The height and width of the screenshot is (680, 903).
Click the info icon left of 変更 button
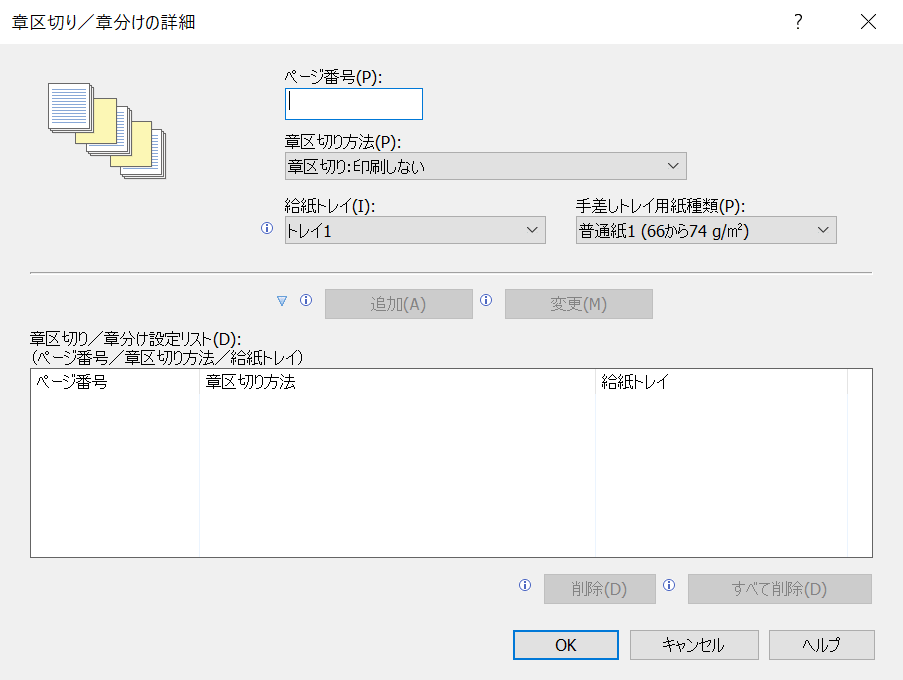486,300
